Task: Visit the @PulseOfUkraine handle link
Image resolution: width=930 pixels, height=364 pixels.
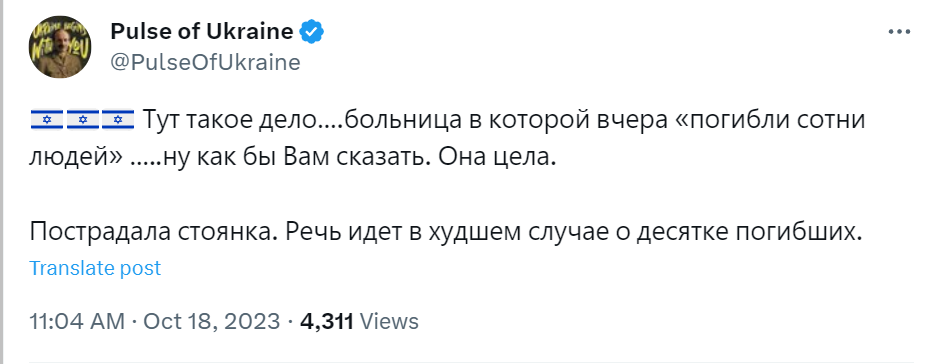Action: [205, 62]
